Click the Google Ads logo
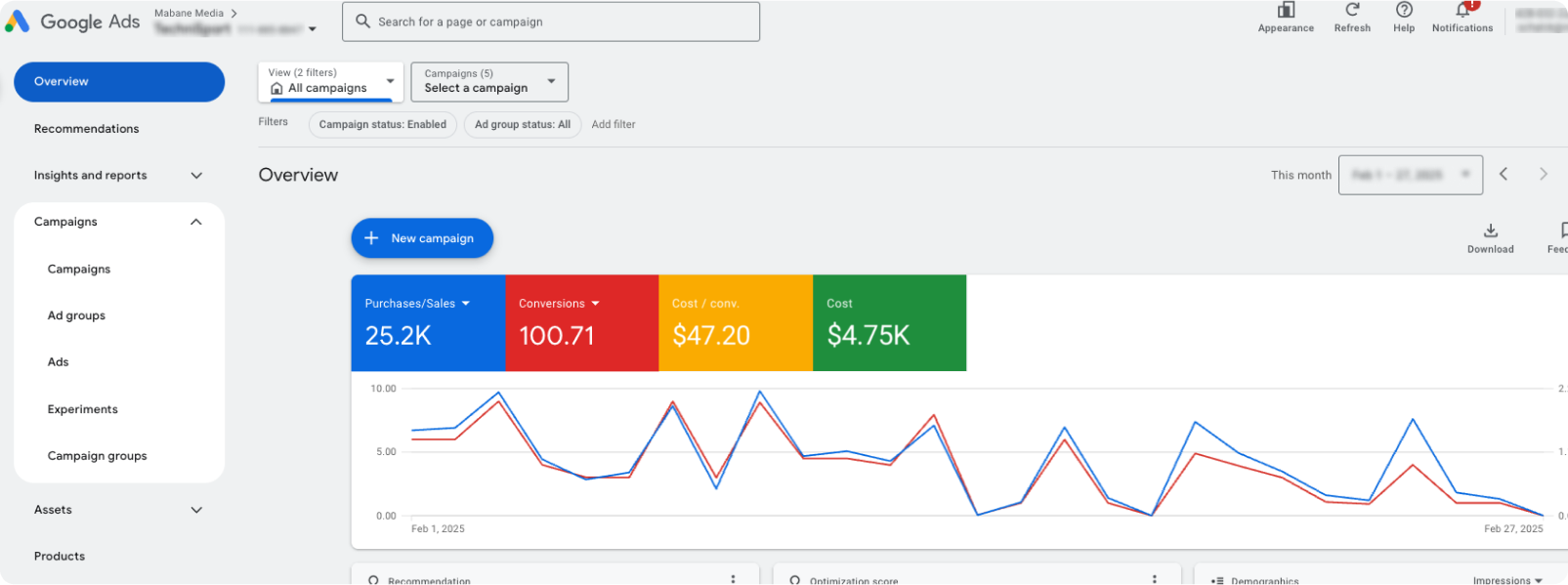 (x=72, y=21)
